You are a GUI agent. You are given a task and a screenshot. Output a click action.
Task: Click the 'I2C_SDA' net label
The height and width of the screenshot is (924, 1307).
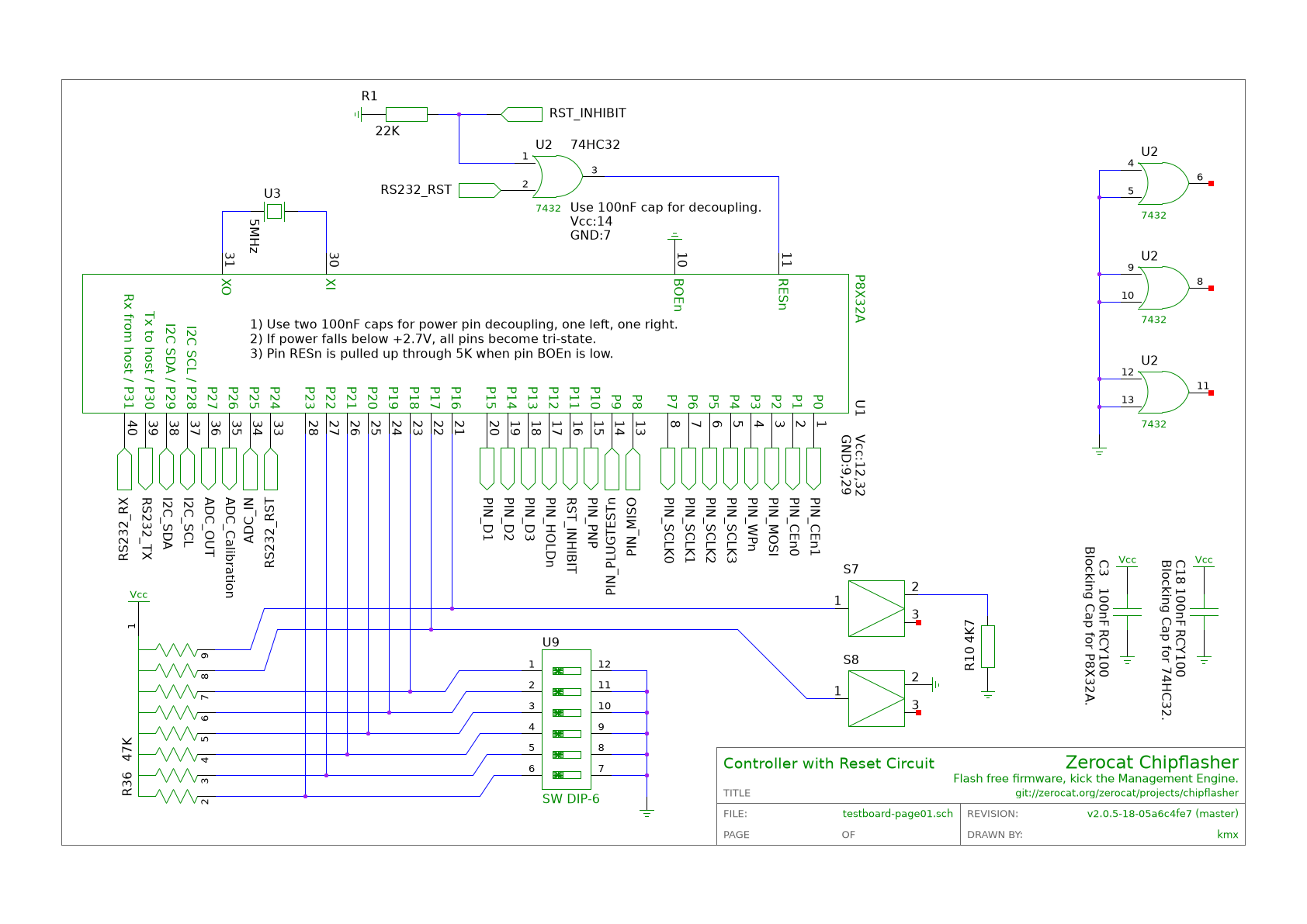pos(167,524)
